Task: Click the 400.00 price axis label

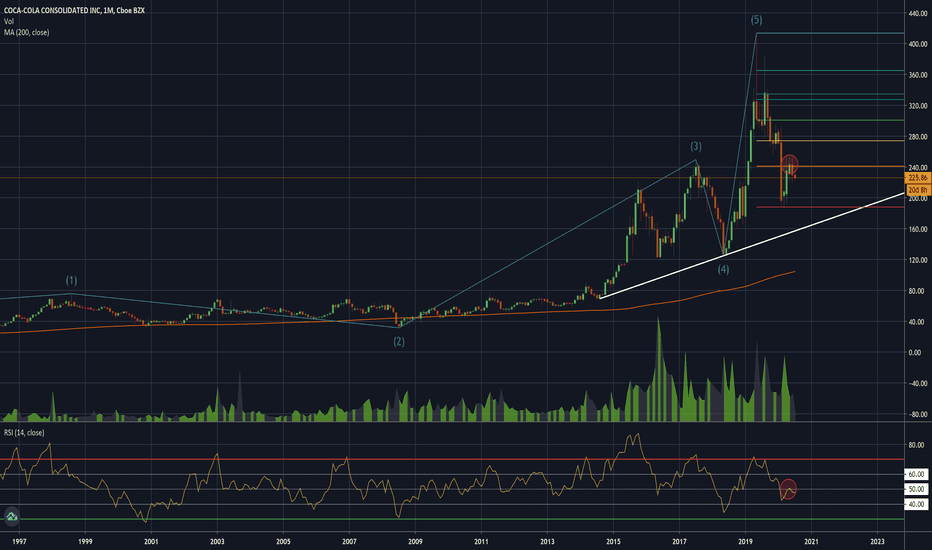Action: 918,44
